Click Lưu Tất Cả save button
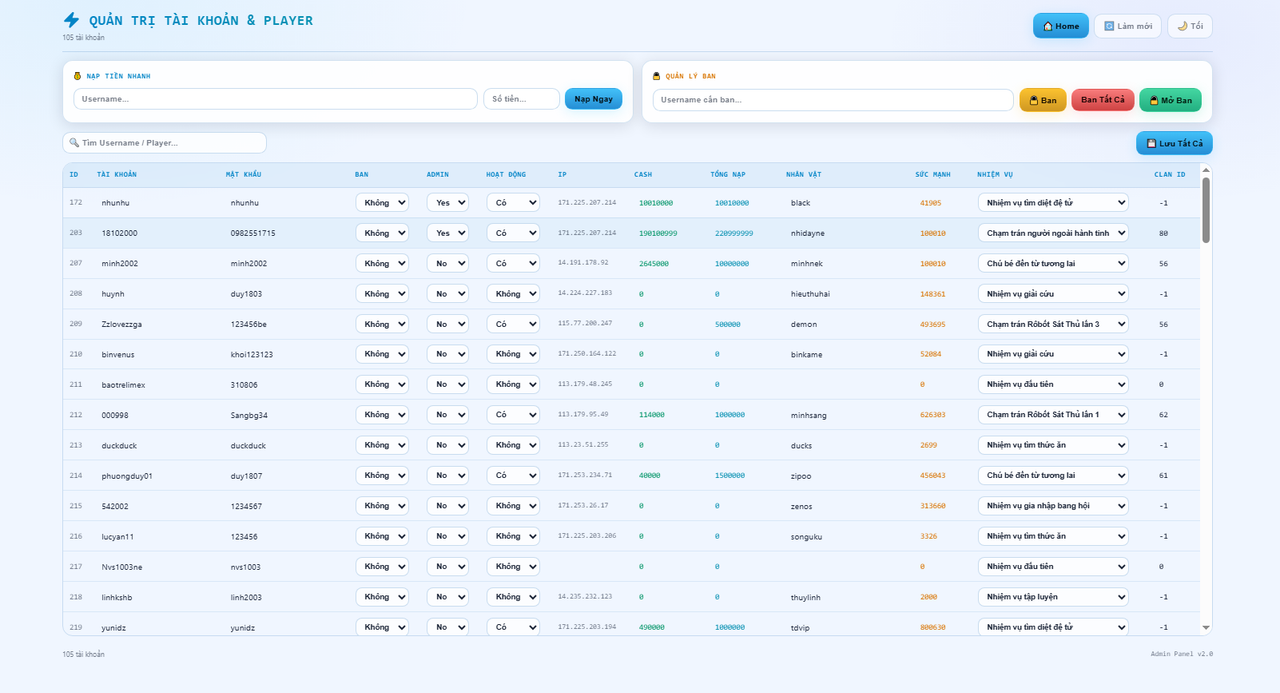 [1174, 143]
